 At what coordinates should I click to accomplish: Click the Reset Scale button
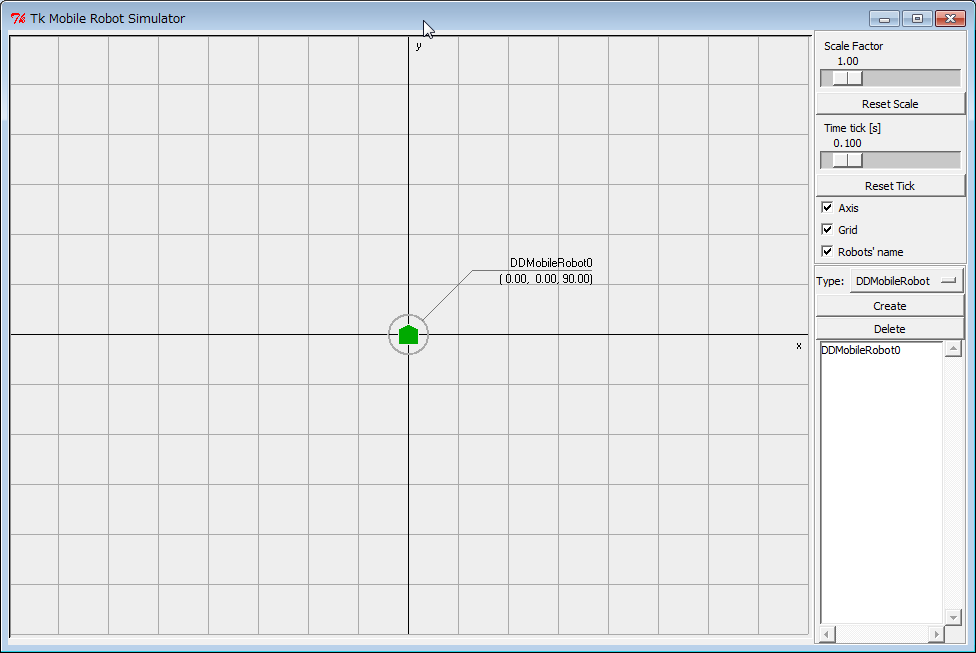tap(890, 104)
